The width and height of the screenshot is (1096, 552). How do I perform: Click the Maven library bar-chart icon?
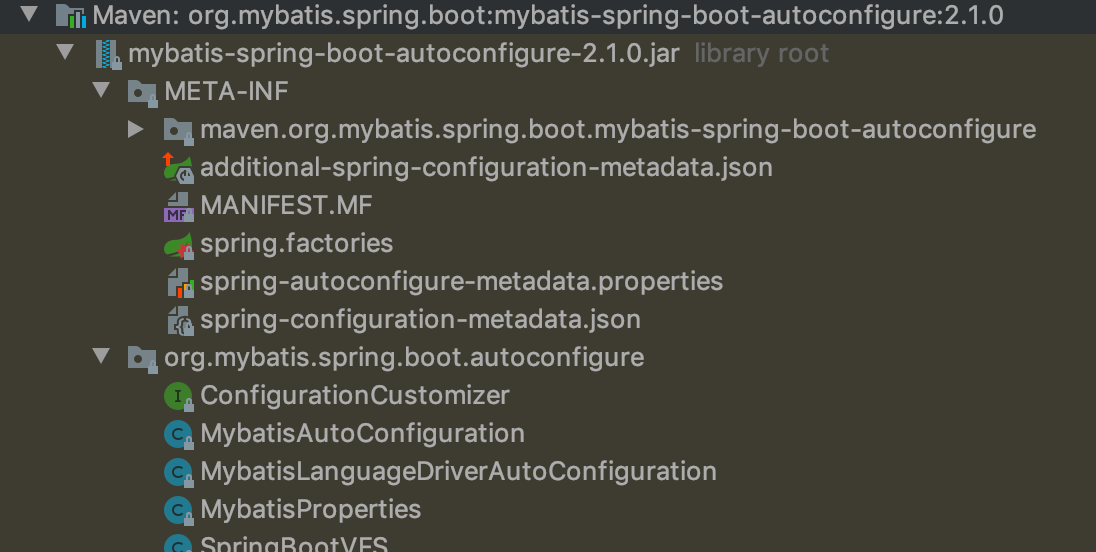[x=71, y=15]
